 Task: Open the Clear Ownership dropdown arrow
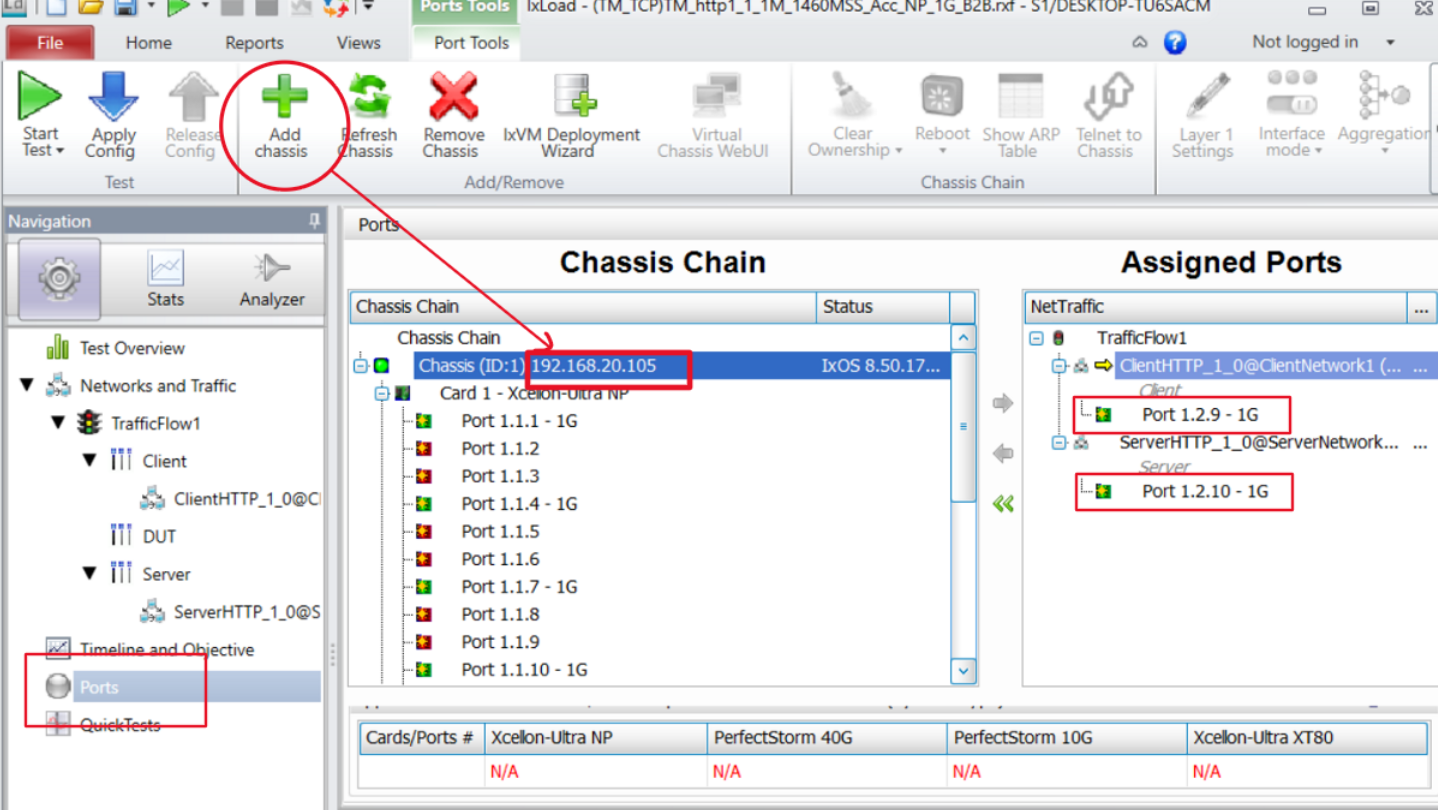(x=898, y=151)
